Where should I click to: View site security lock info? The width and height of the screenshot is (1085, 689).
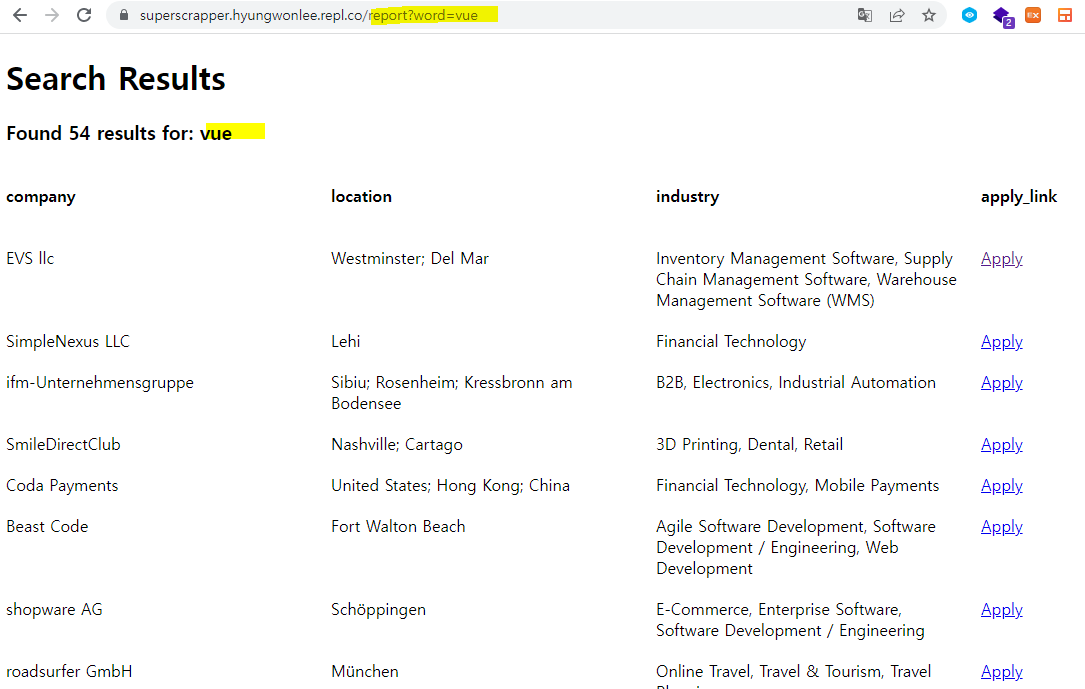tap(124, 15)
